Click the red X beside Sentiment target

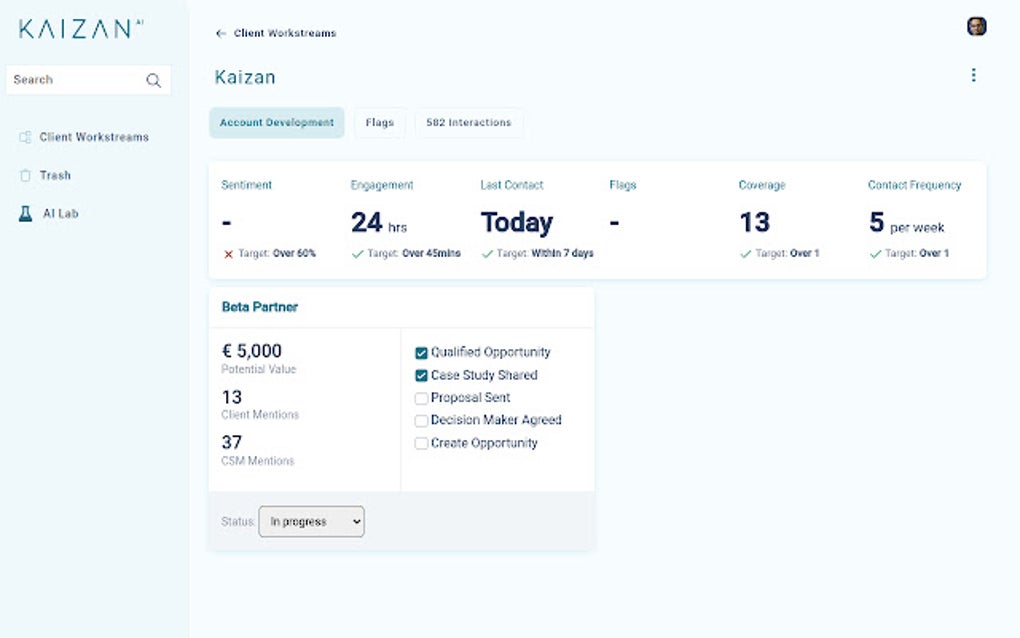226,253
